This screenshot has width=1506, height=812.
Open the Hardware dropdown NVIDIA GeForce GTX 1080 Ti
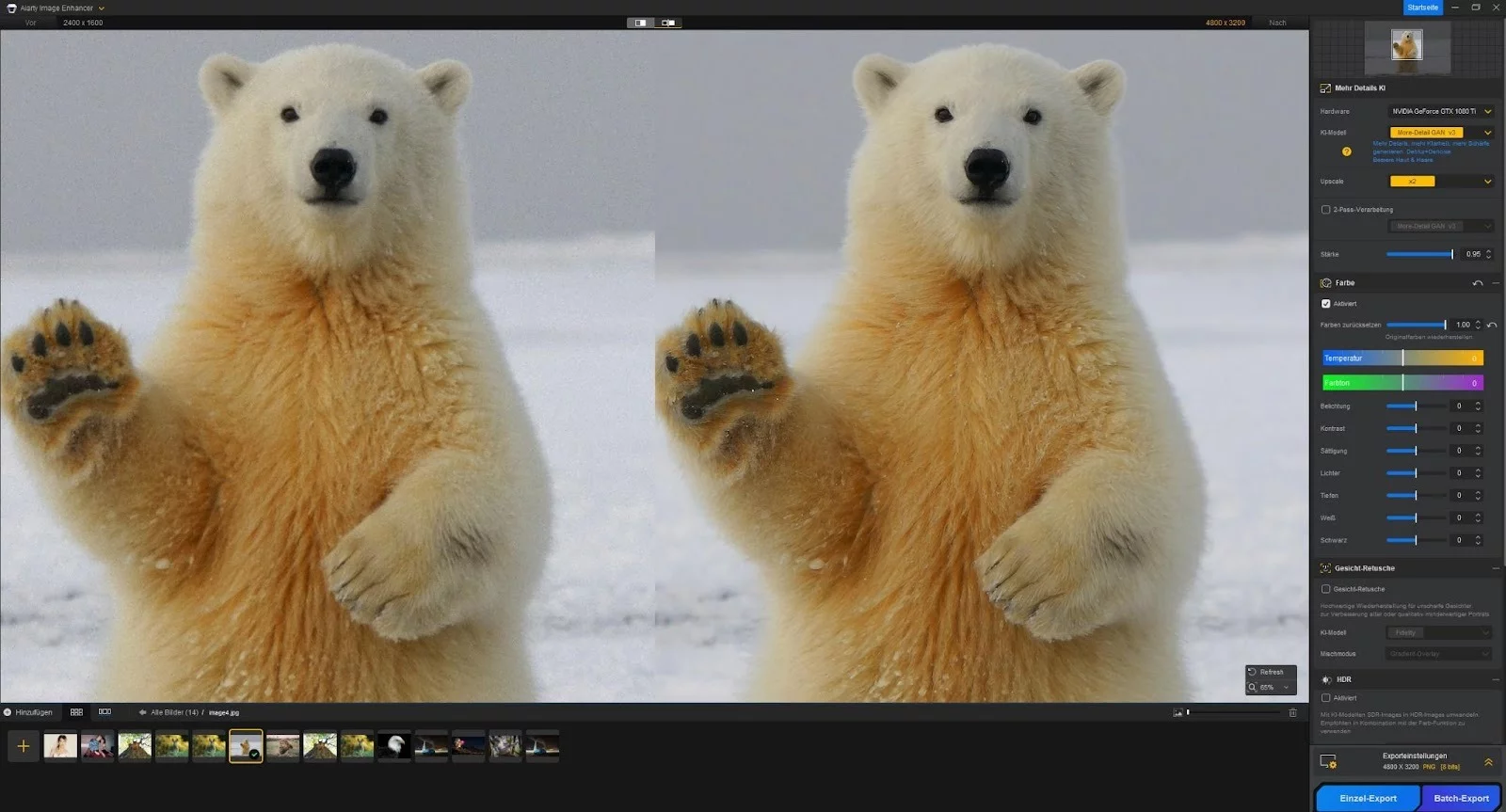coord(1441,111)
